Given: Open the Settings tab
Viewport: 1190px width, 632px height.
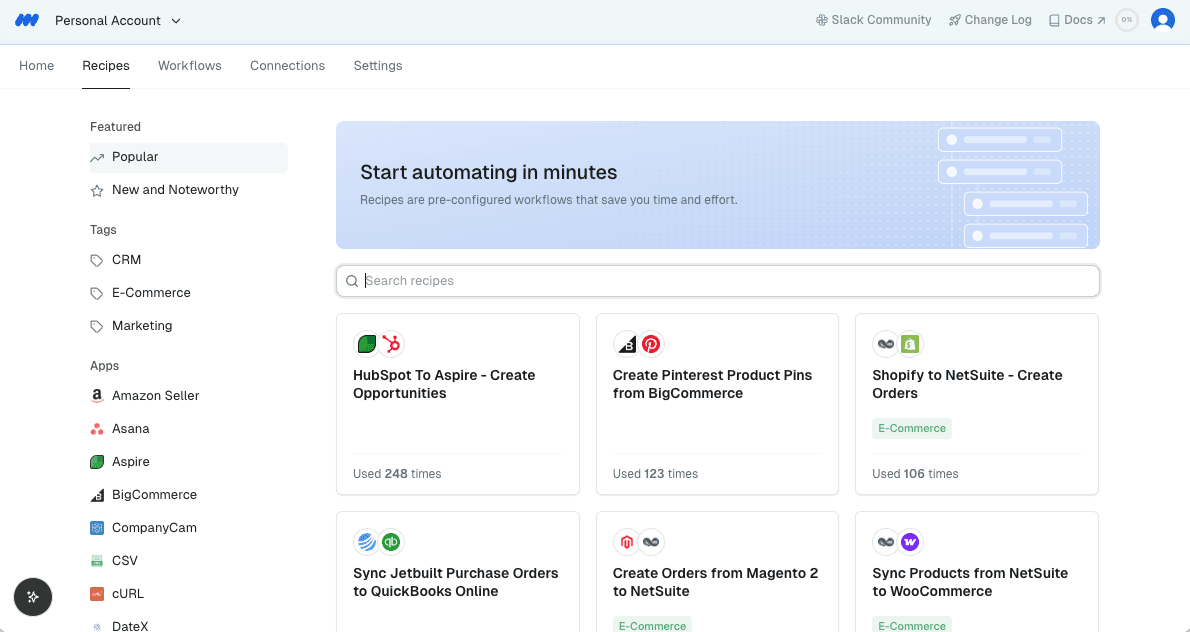Looking at the screenshot, I should pyautogui.click(x=378, y=66).
